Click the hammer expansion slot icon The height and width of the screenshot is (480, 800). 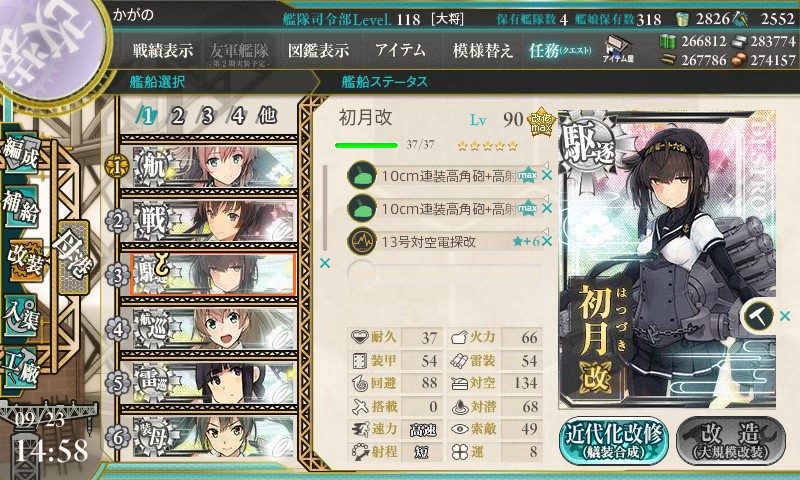[758, 316]
